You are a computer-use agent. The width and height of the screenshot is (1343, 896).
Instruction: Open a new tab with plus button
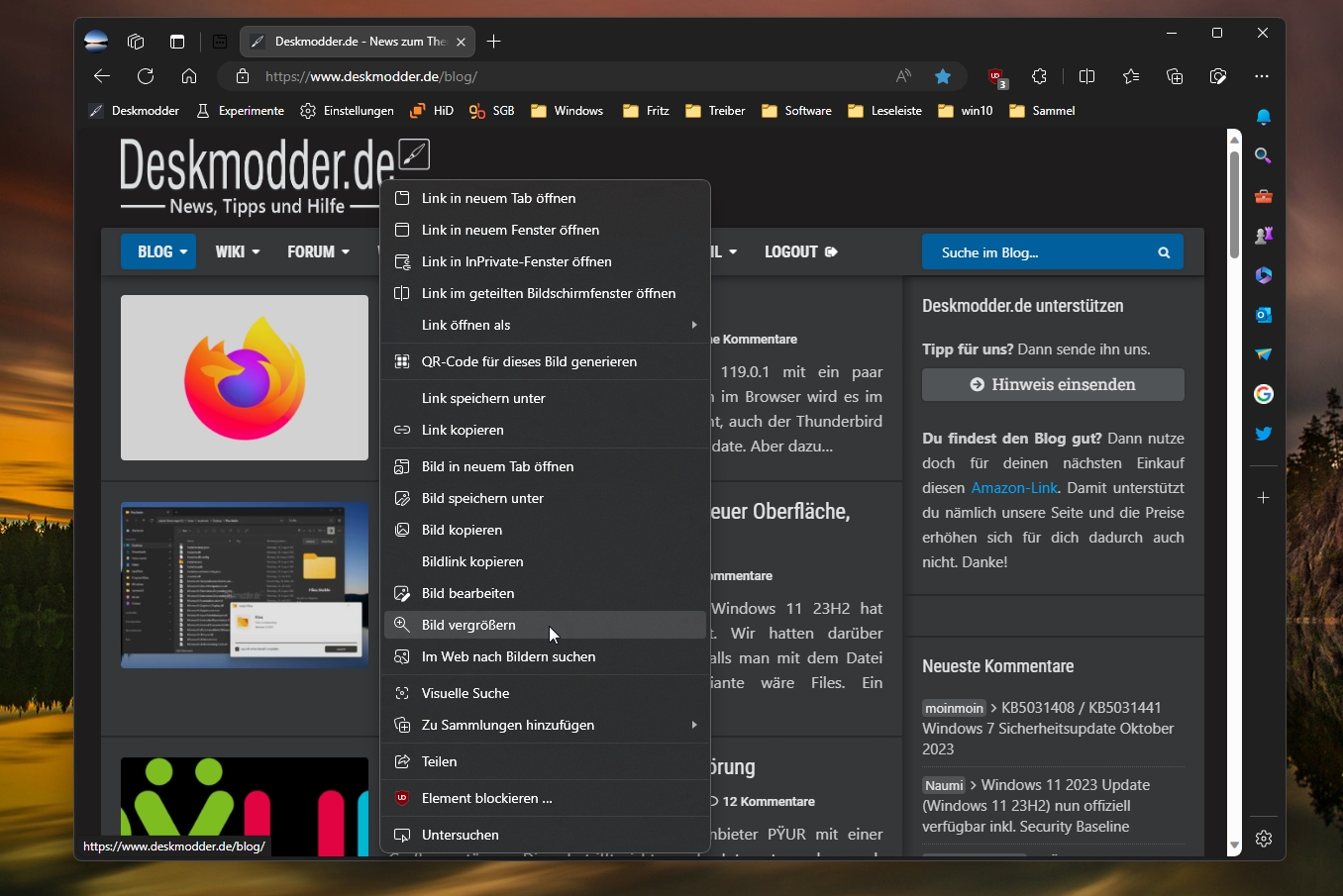[x=494, y=42]
